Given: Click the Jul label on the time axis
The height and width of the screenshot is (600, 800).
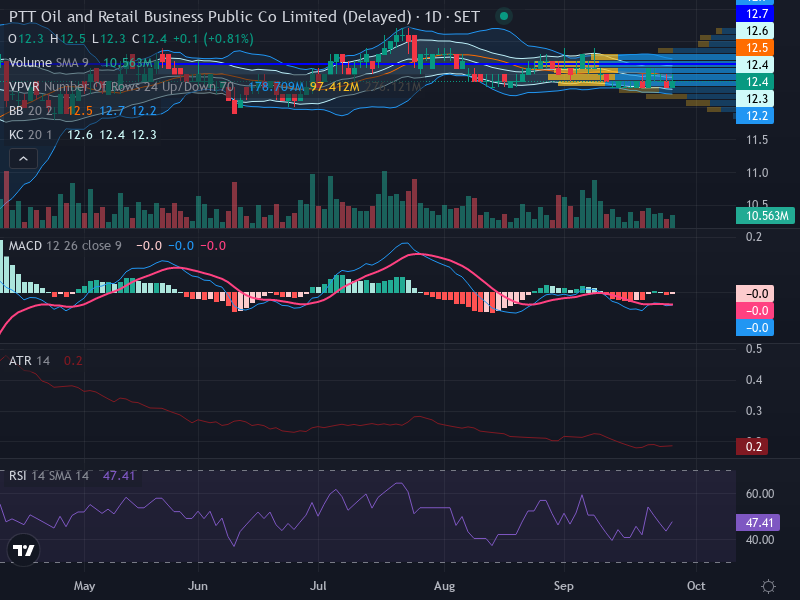Looking at the screenshot, I should (318, 586).
